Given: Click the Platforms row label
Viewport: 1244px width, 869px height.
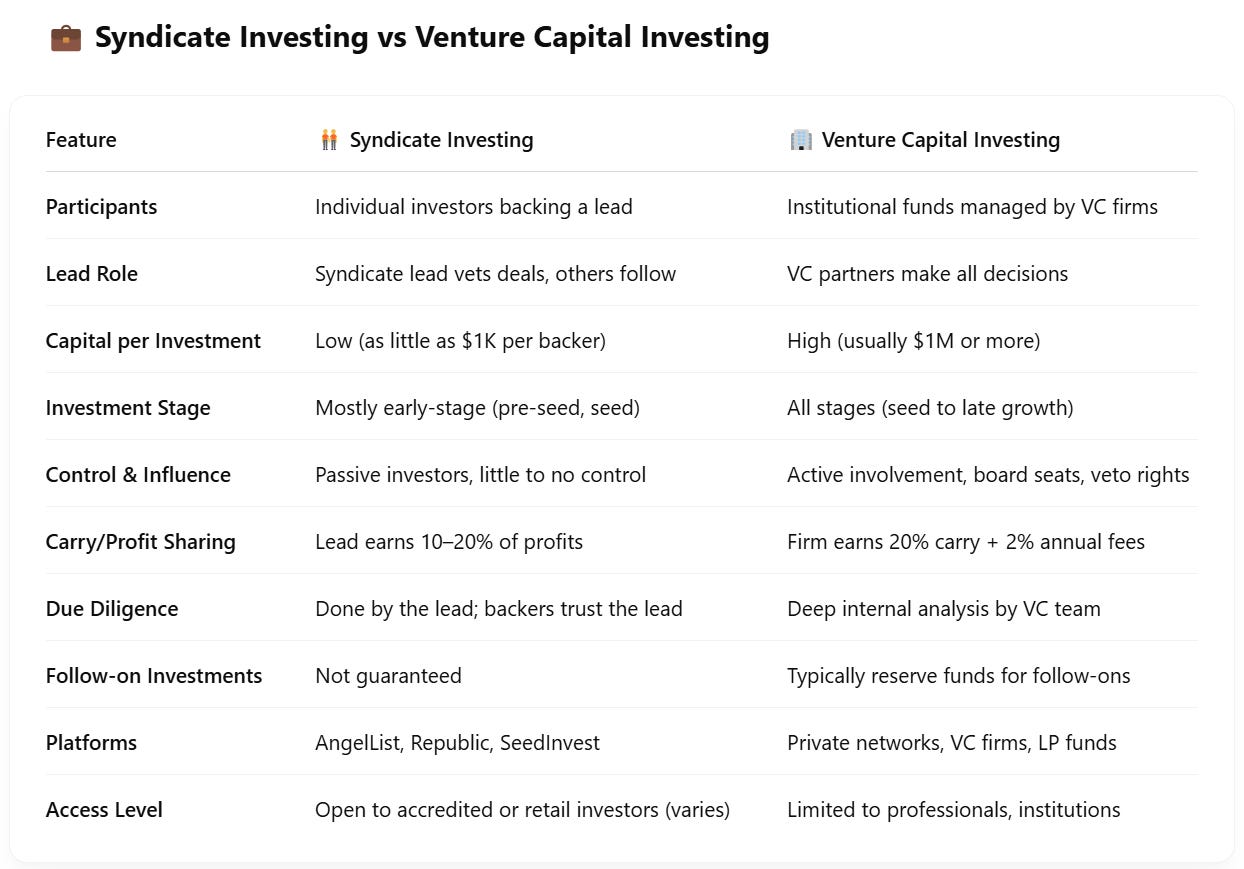Looking at the screenshot, I should 91,743.
